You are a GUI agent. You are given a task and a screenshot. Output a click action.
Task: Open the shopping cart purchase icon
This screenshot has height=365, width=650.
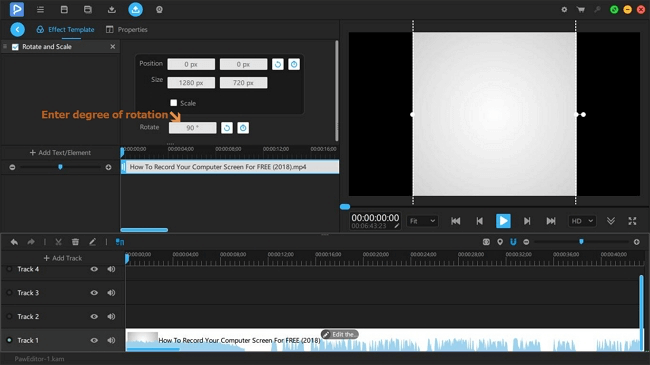coord(581,10)
